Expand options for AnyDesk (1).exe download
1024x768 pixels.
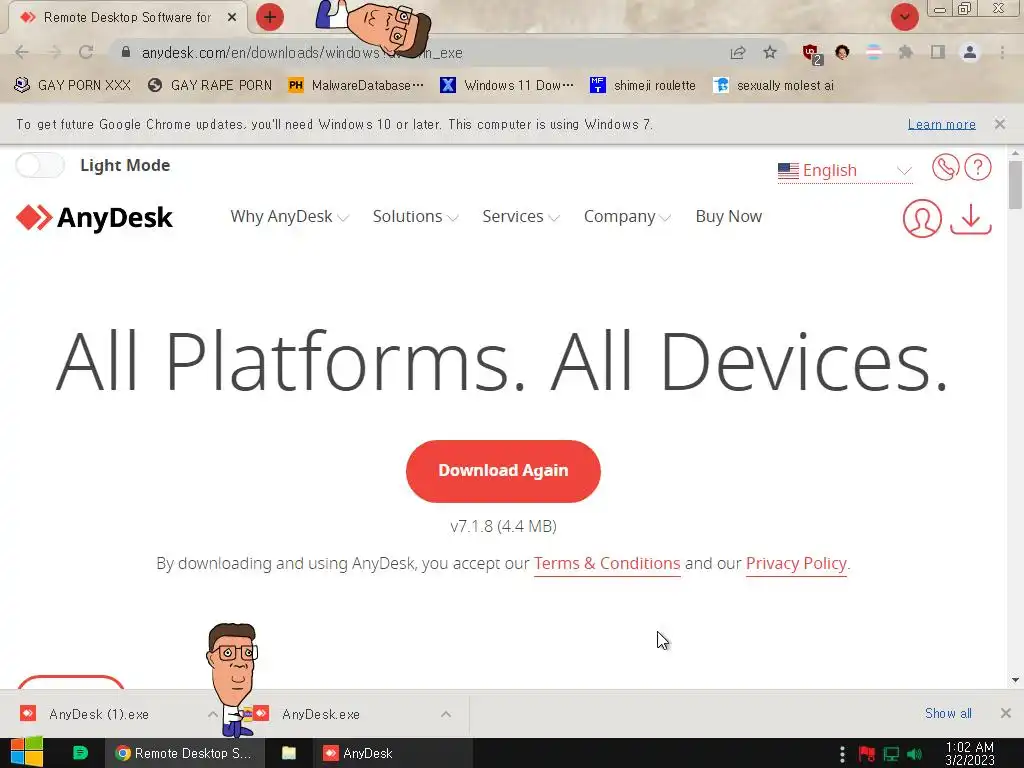point(213,714)
